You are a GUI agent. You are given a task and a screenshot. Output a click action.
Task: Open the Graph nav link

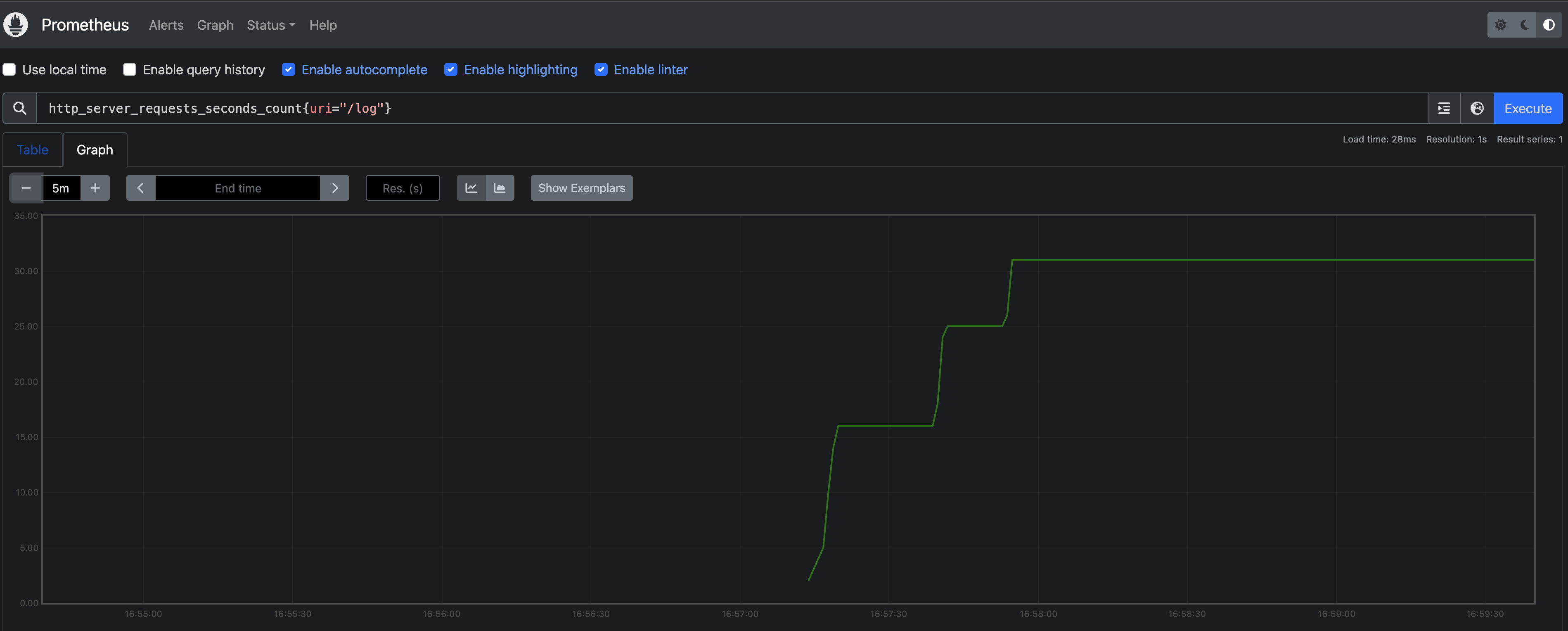click(216, 25)
